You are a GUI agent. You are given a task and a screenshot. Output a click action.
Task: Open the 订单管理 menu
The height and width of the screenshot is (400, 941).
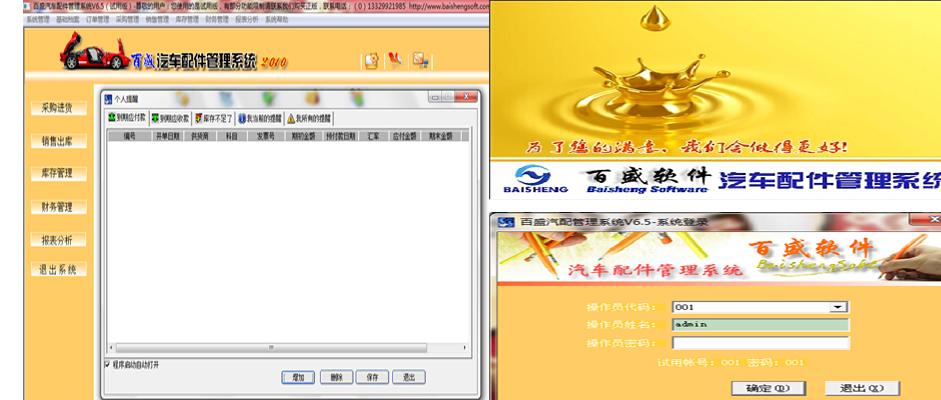pyautogui.click(x=97, y=19)
